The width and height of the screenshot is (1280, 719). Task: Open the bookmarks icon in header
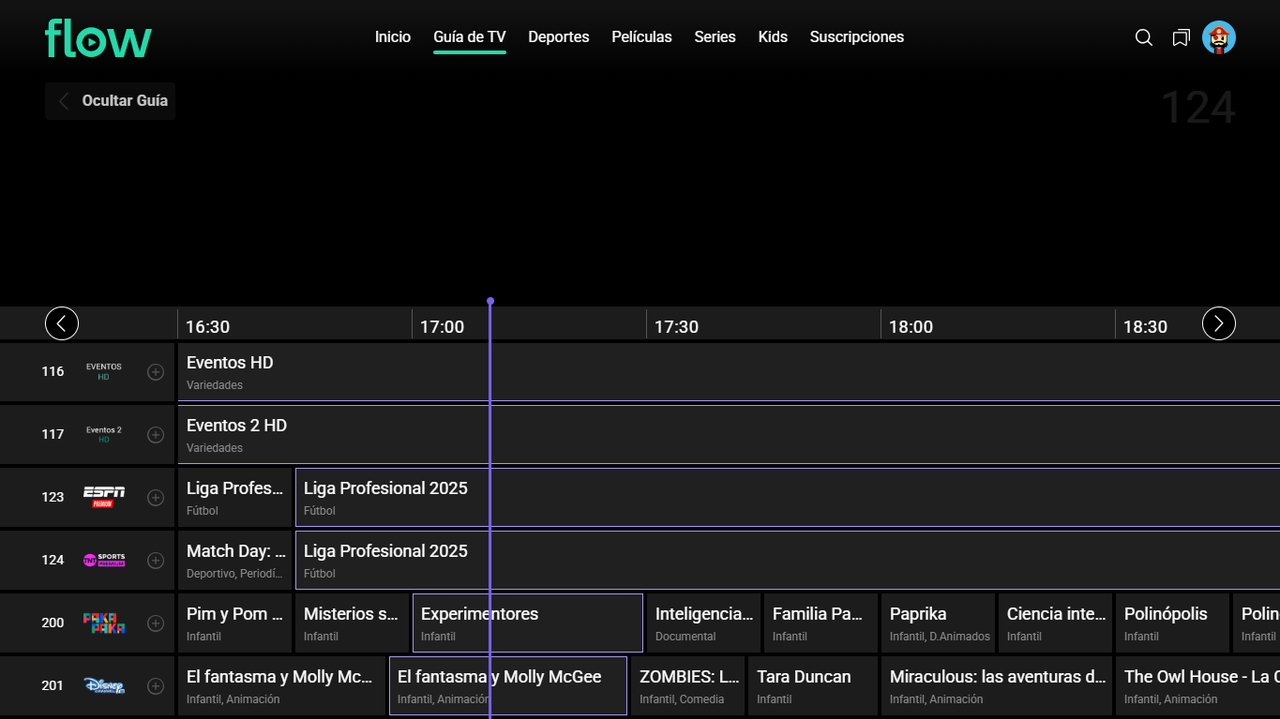click(x=1181, y=38)
